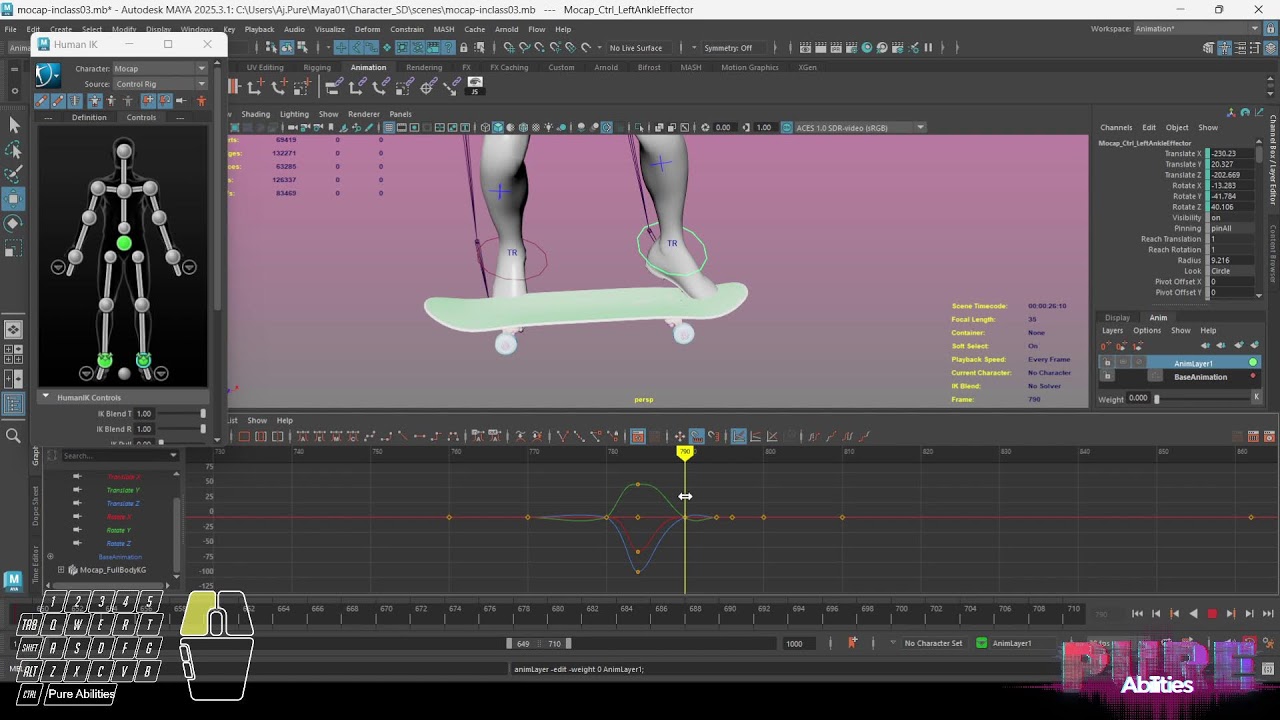Screen dimensions: 1280x720
Task: Select the Rotate Y curve in the Graph Editor list
Action: [118, 530]
